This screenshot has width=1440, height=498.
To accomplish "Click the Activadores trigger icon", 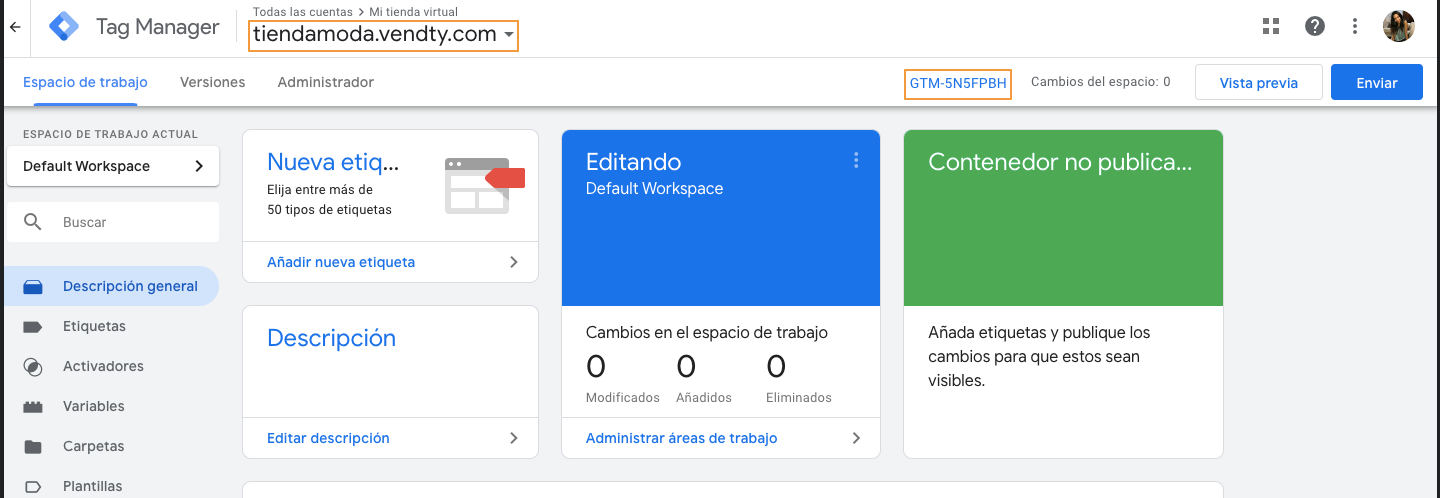I will click(33, 367).
